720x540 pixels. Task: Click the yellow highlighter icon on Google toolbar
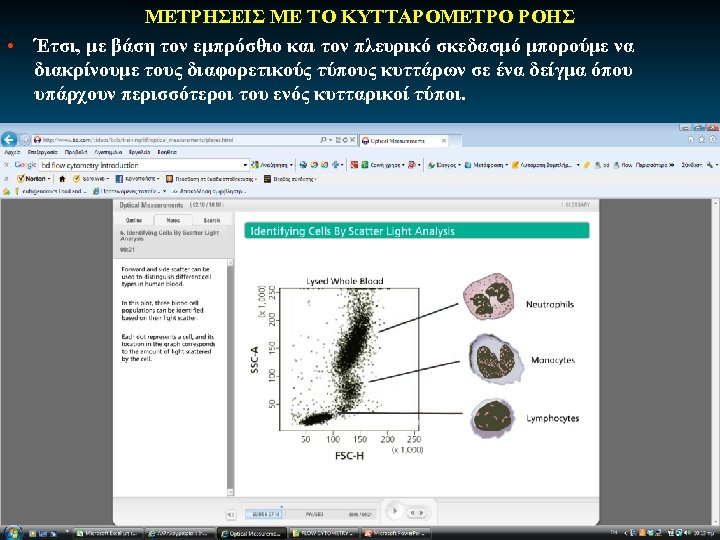[587, 165]
